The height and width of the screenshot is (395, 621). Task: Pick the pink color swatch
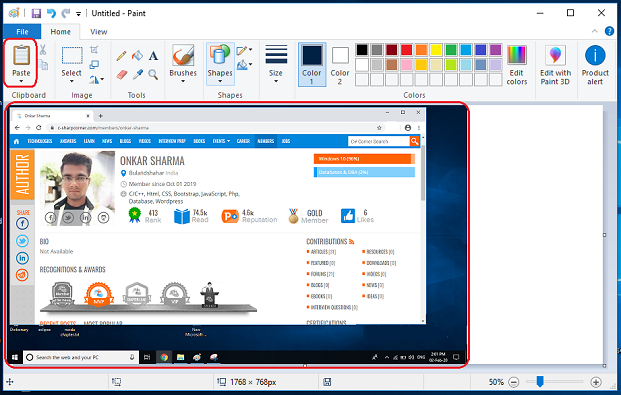pos(406,65)
